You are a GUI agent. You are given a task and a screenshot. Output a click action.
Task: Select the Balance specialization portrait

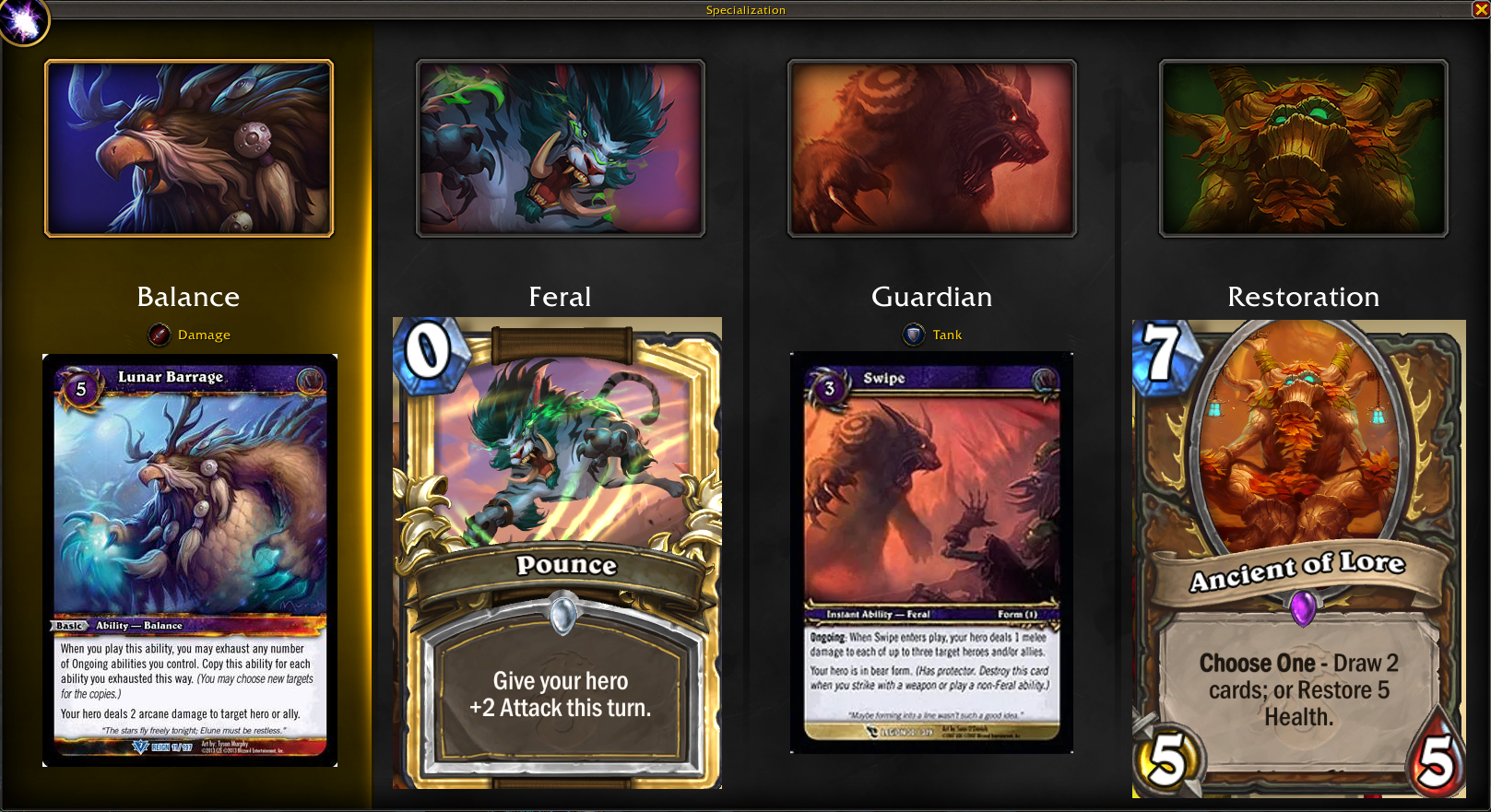[x=189, y=148]
